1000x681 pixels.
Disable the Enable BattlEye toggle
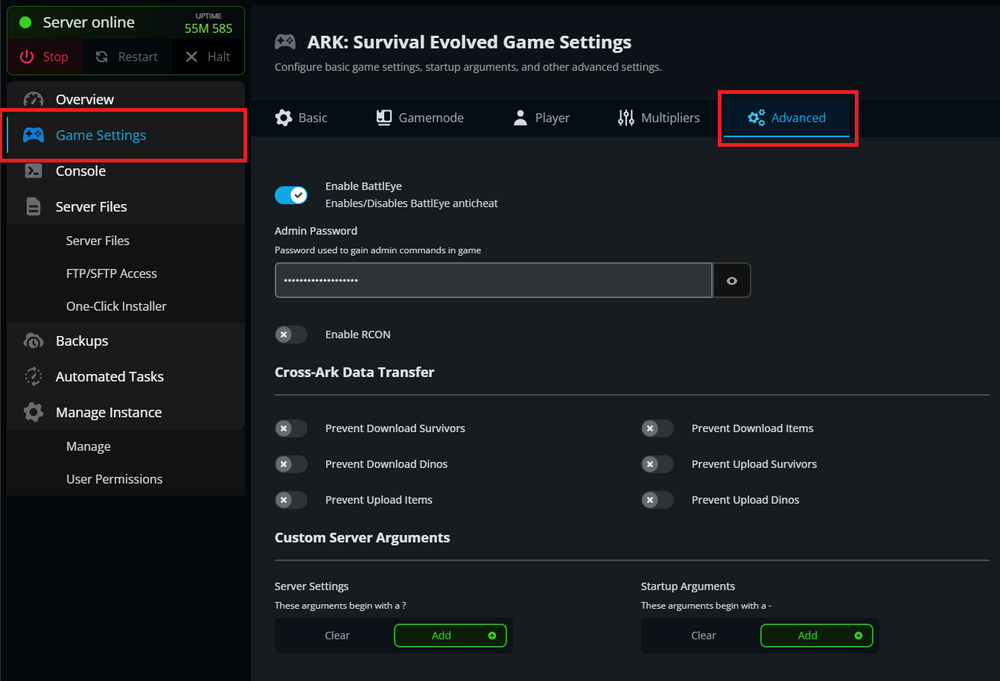[x=291, y=194]
